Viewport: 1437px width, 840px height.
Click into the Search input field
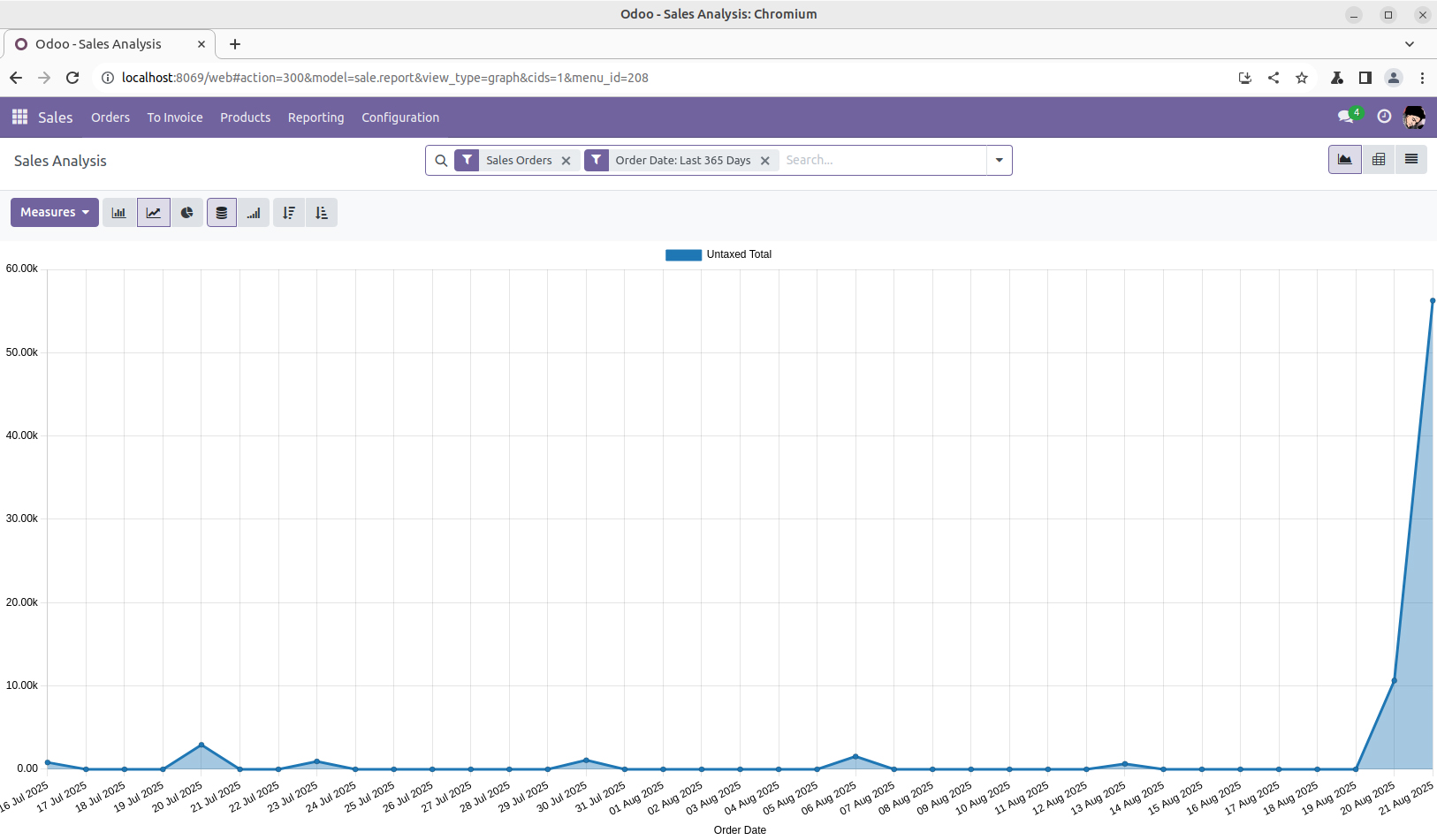click(x=882, y=161)
